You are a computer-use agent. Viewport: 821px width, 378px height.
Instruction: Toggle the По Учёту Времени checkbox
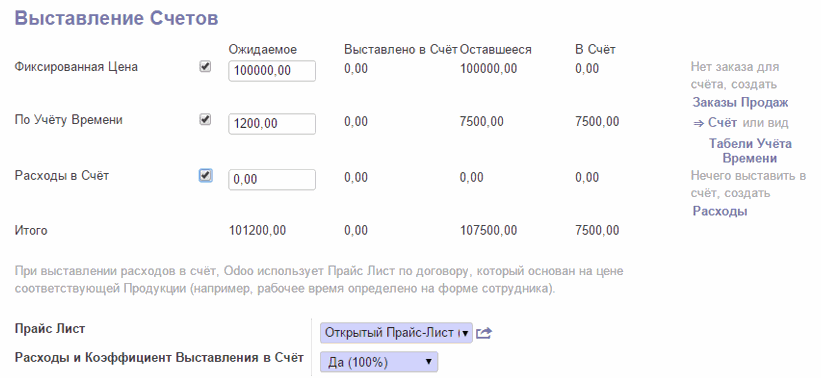tap(205, 120)
